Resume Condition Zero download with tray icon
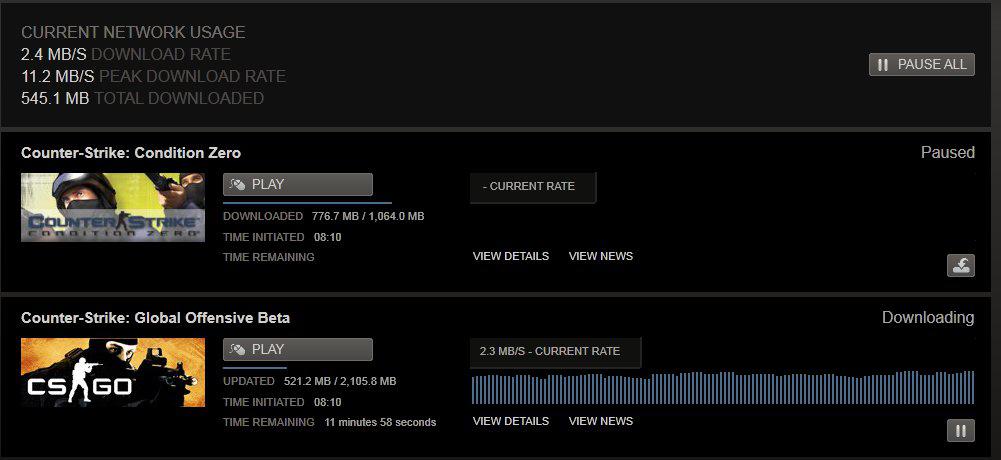The height and width of the screenshot is (460, 1001). (961, 265)
